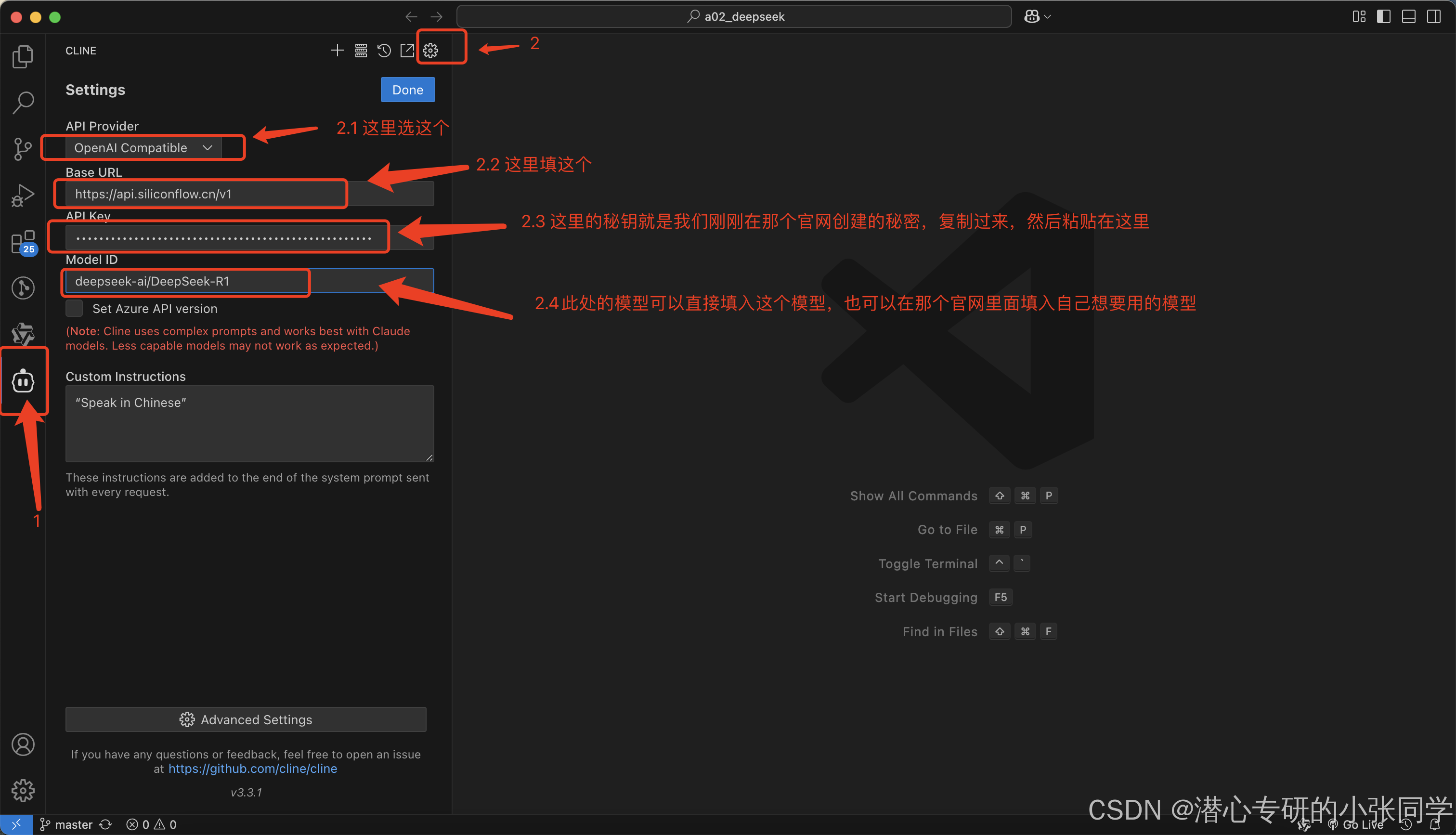Open the API Provider dropdown
1456x835 pixels.
point(143,148)
